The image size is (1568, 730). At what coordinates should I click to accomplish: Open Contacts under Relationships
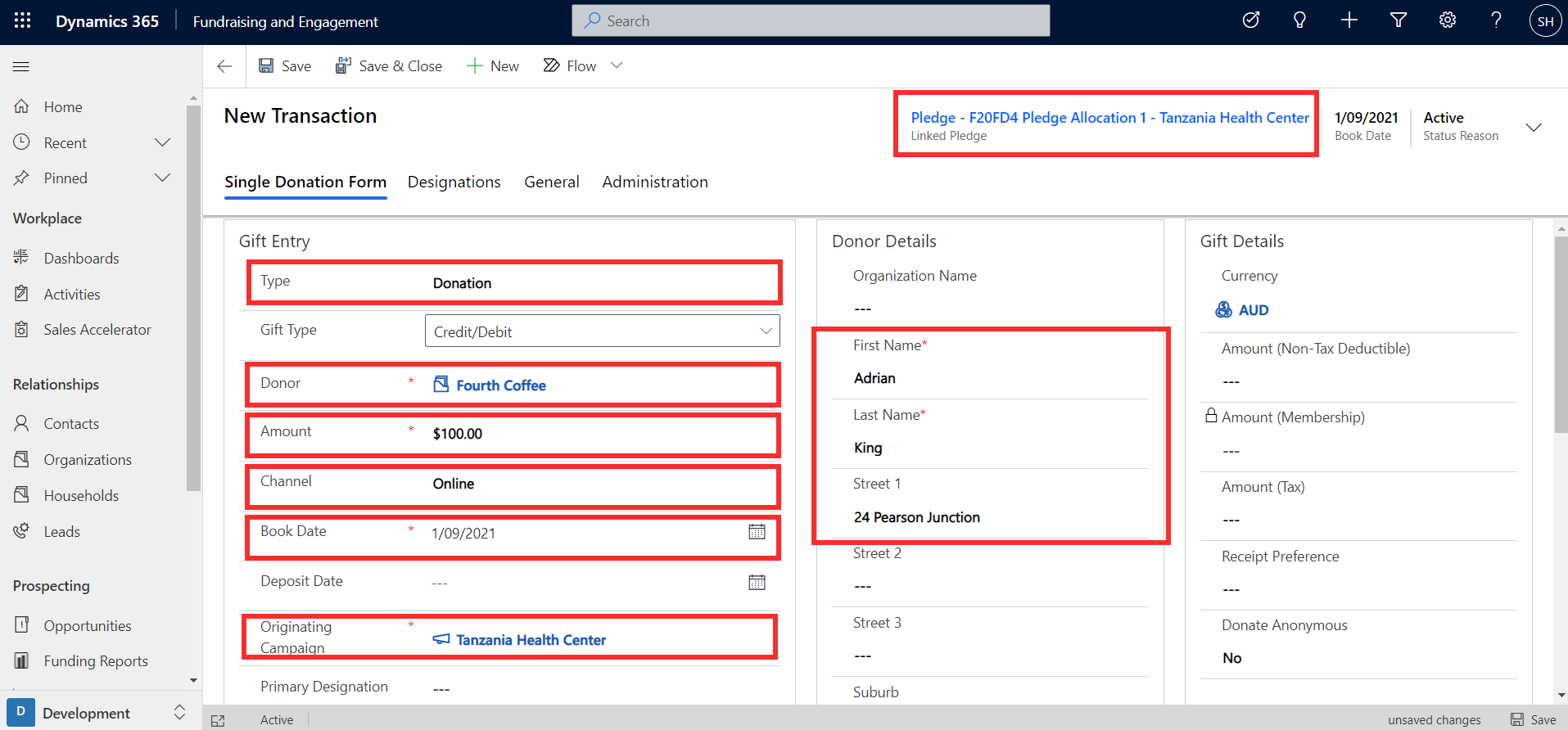[x=71, y=424]
